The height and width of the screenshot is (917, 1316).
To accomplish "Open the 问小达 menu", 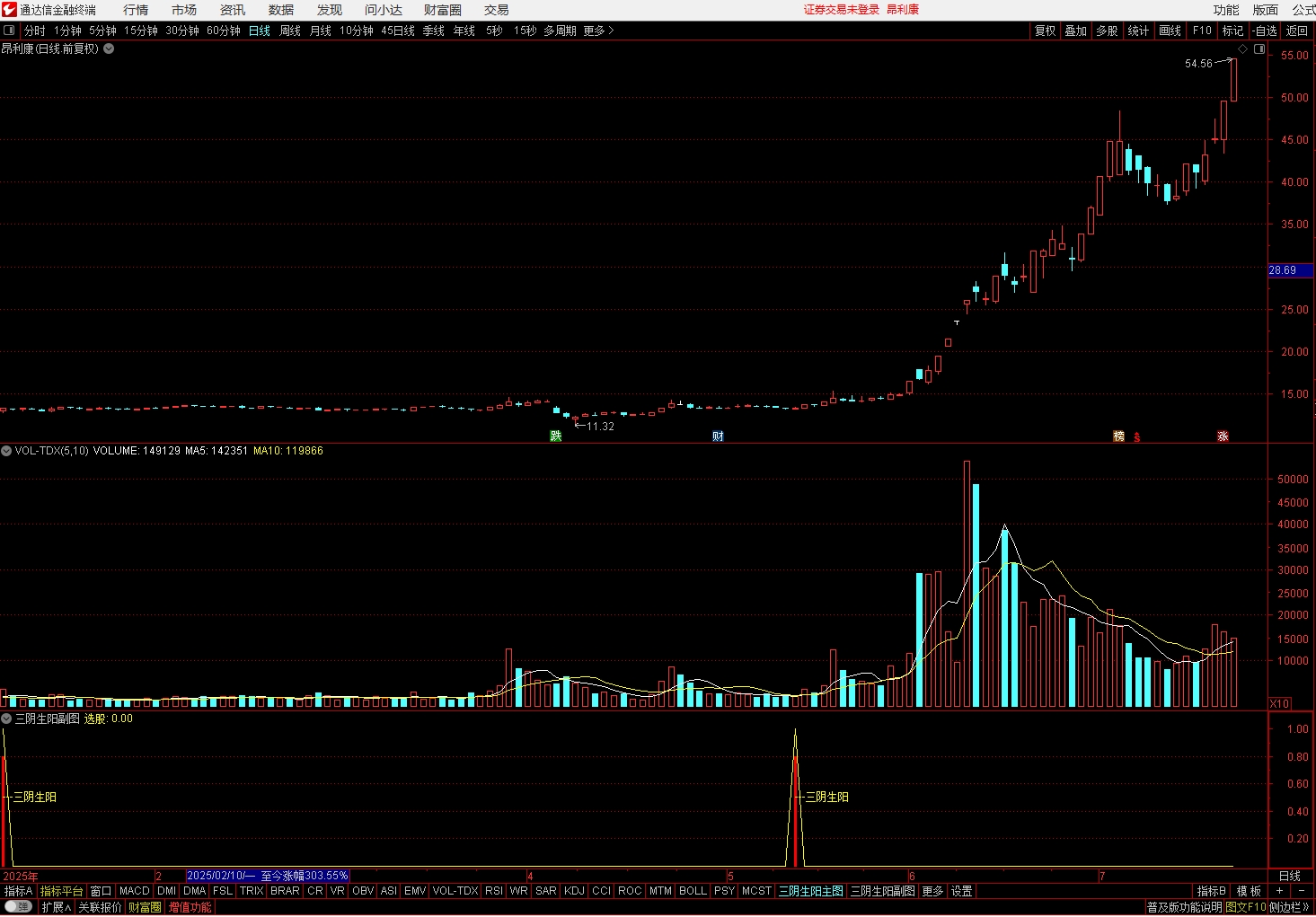I will [384, 10].
